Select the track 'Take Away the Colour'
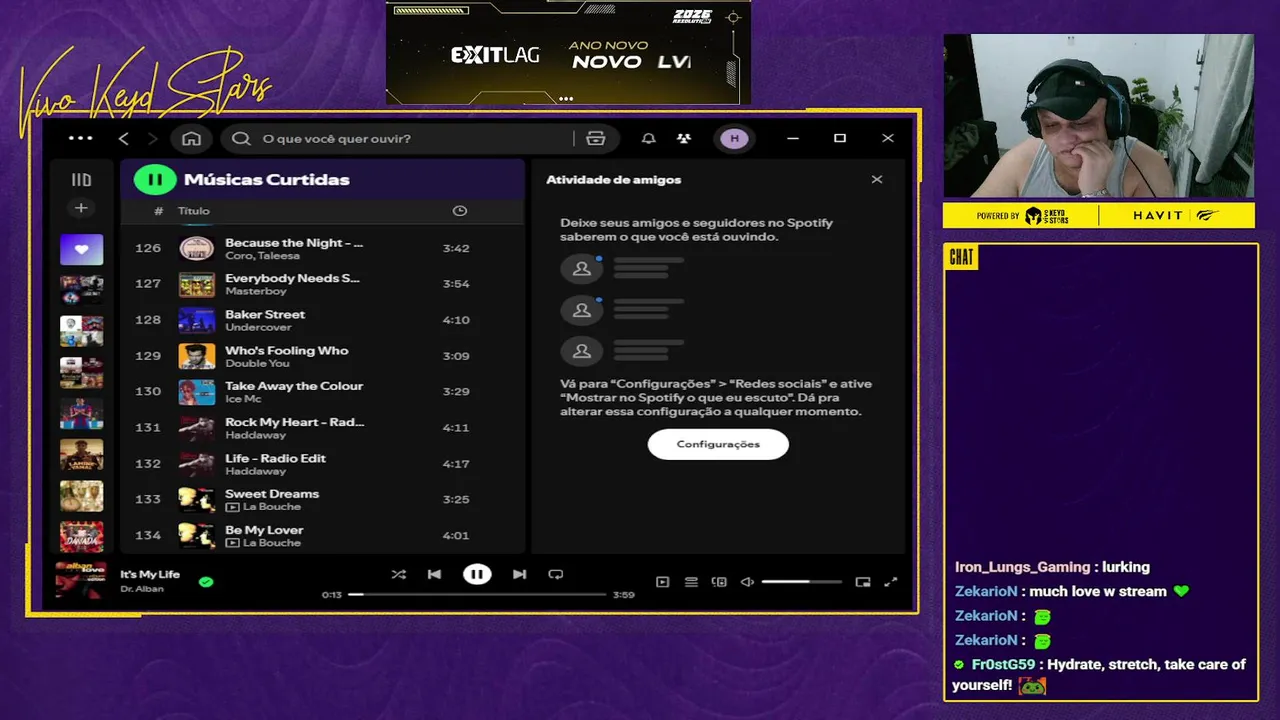 click(322, 392)
